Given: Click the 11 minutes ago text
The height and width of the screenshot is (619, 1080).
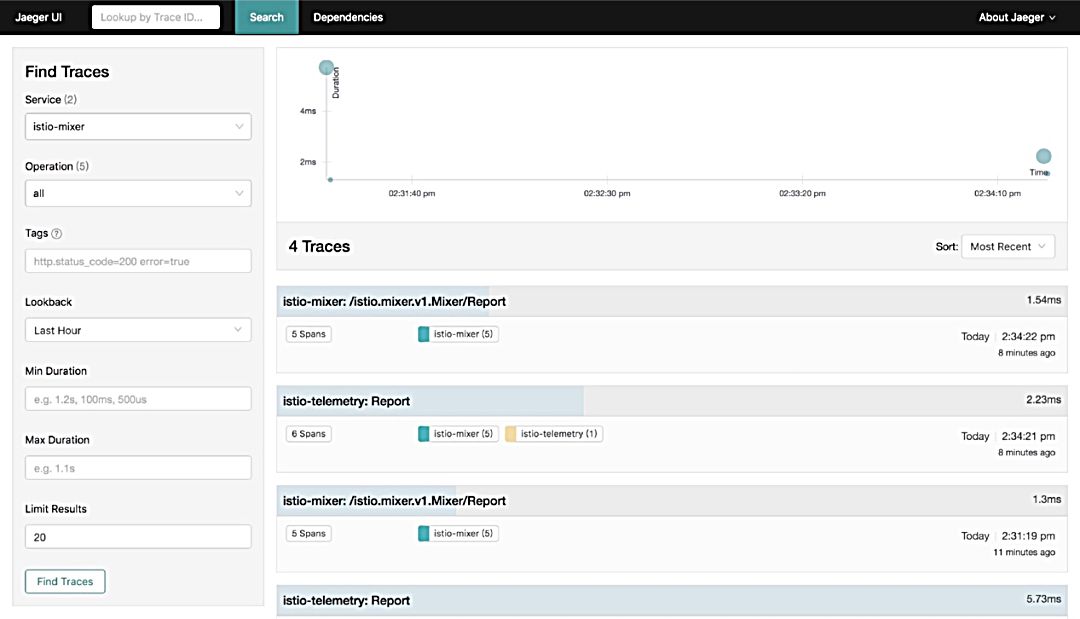Looking at the screenshot, I should coord(1024,552).
